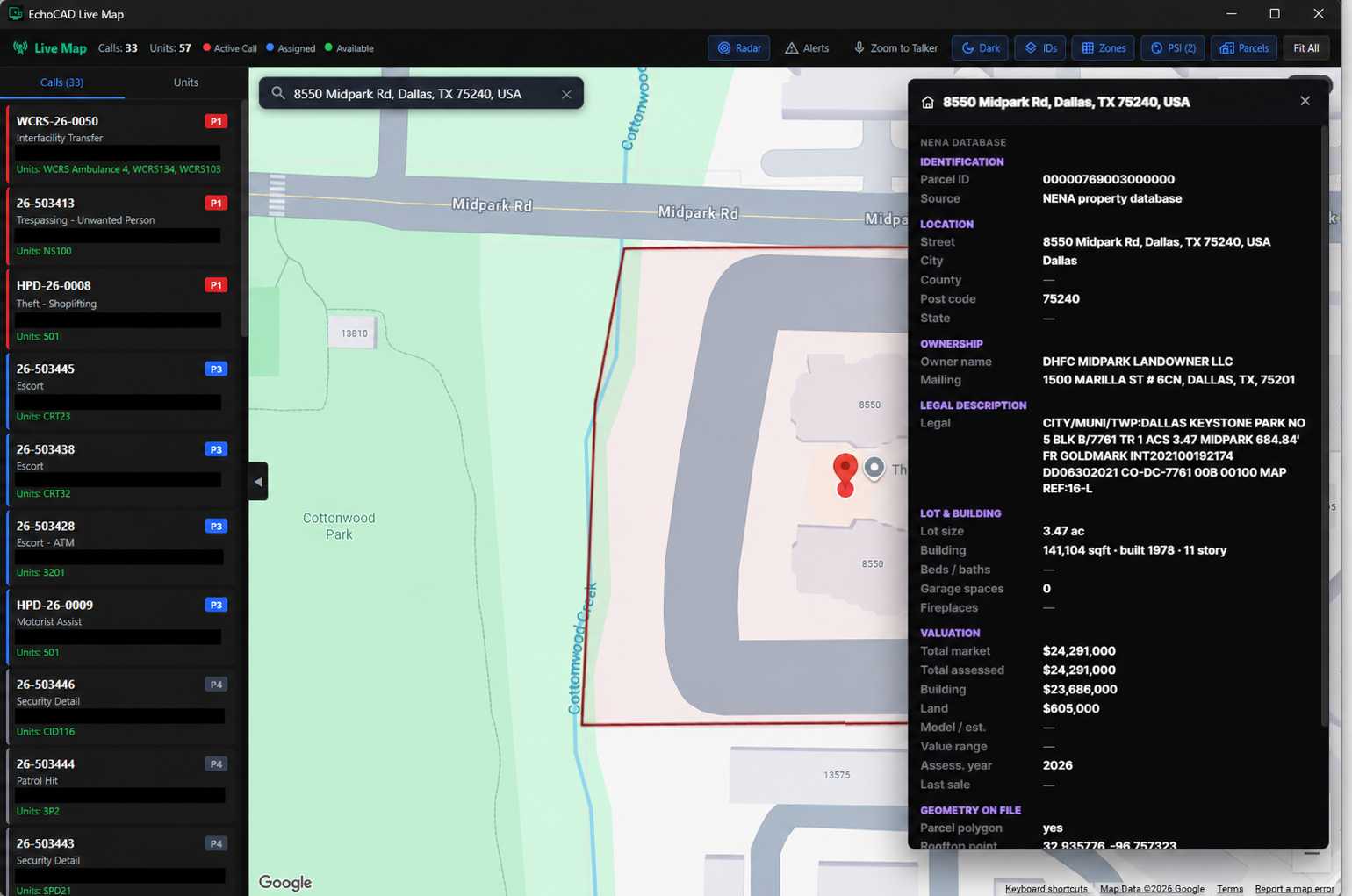Open the map Terms link
Image resolution: width=1352 pixels, height=896 pixels.
coord(1229,889)
